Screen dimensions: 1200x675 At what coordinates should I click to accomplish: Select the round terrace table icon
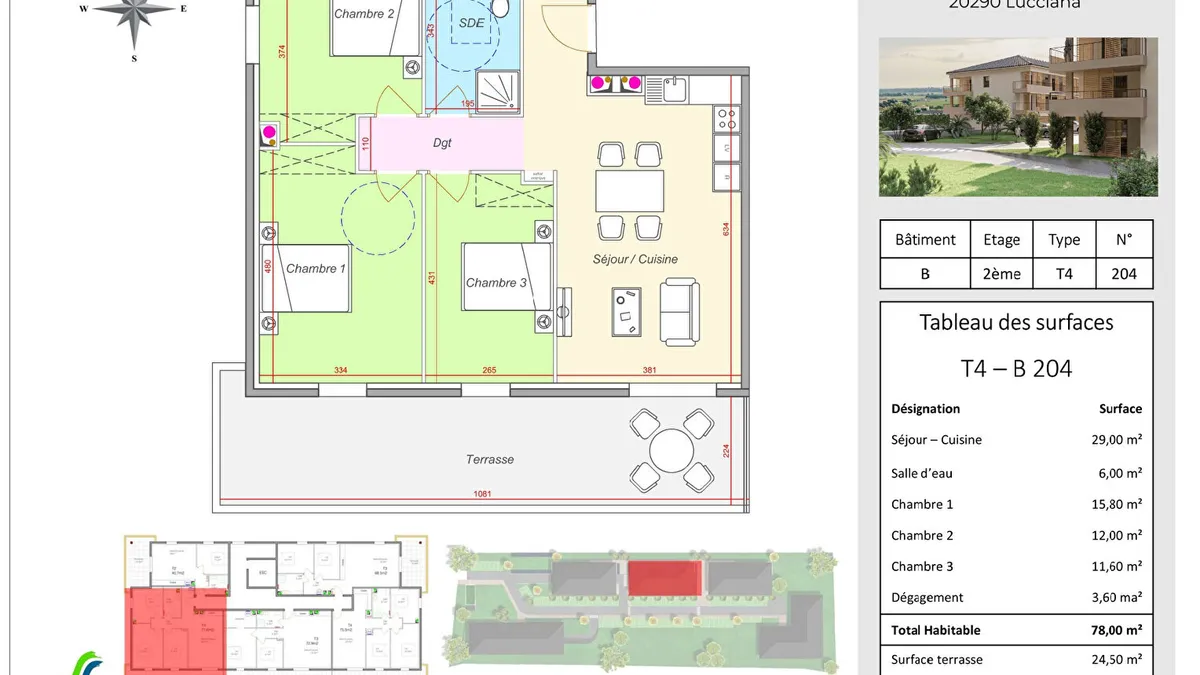click(x=671, y=450)
